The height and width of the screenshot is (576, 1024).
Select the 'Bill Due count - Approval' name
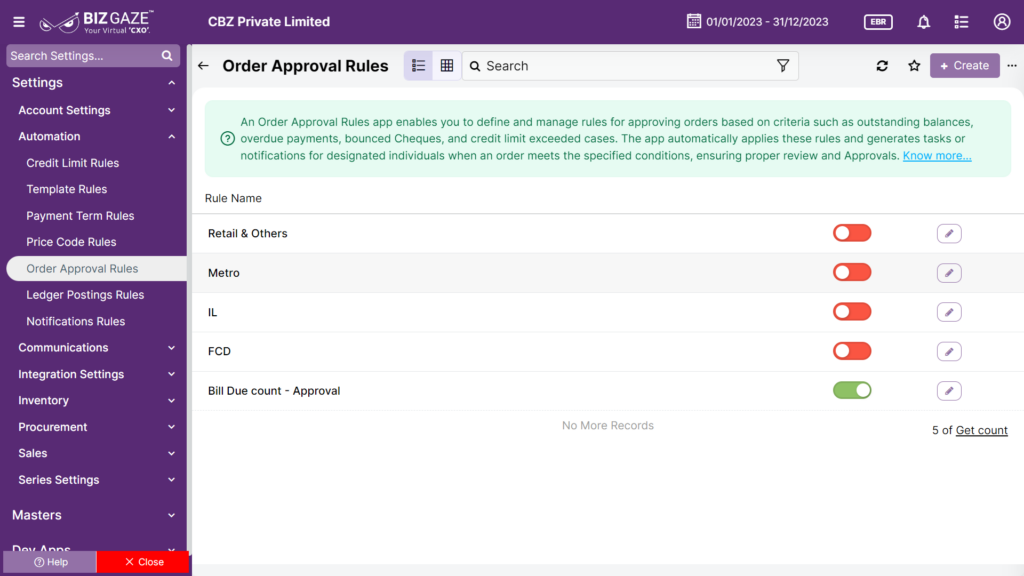click(274, 391)
